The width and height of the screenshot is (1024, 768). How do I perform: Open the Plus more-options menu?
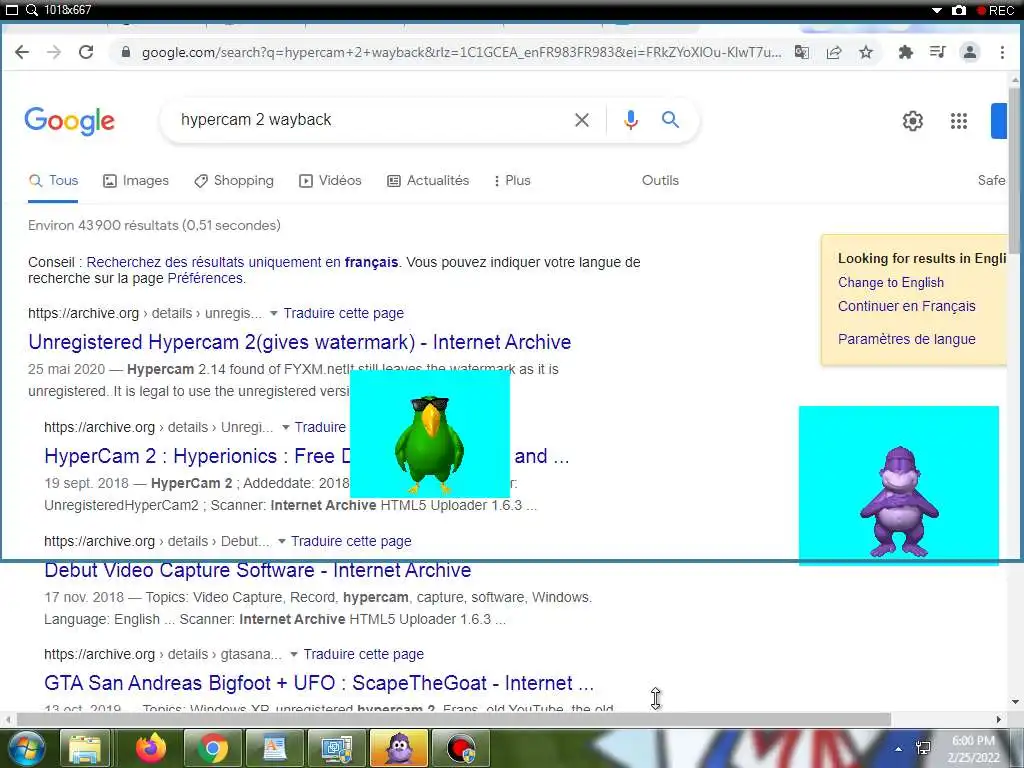pyautogui.click(x=512, y=181)
